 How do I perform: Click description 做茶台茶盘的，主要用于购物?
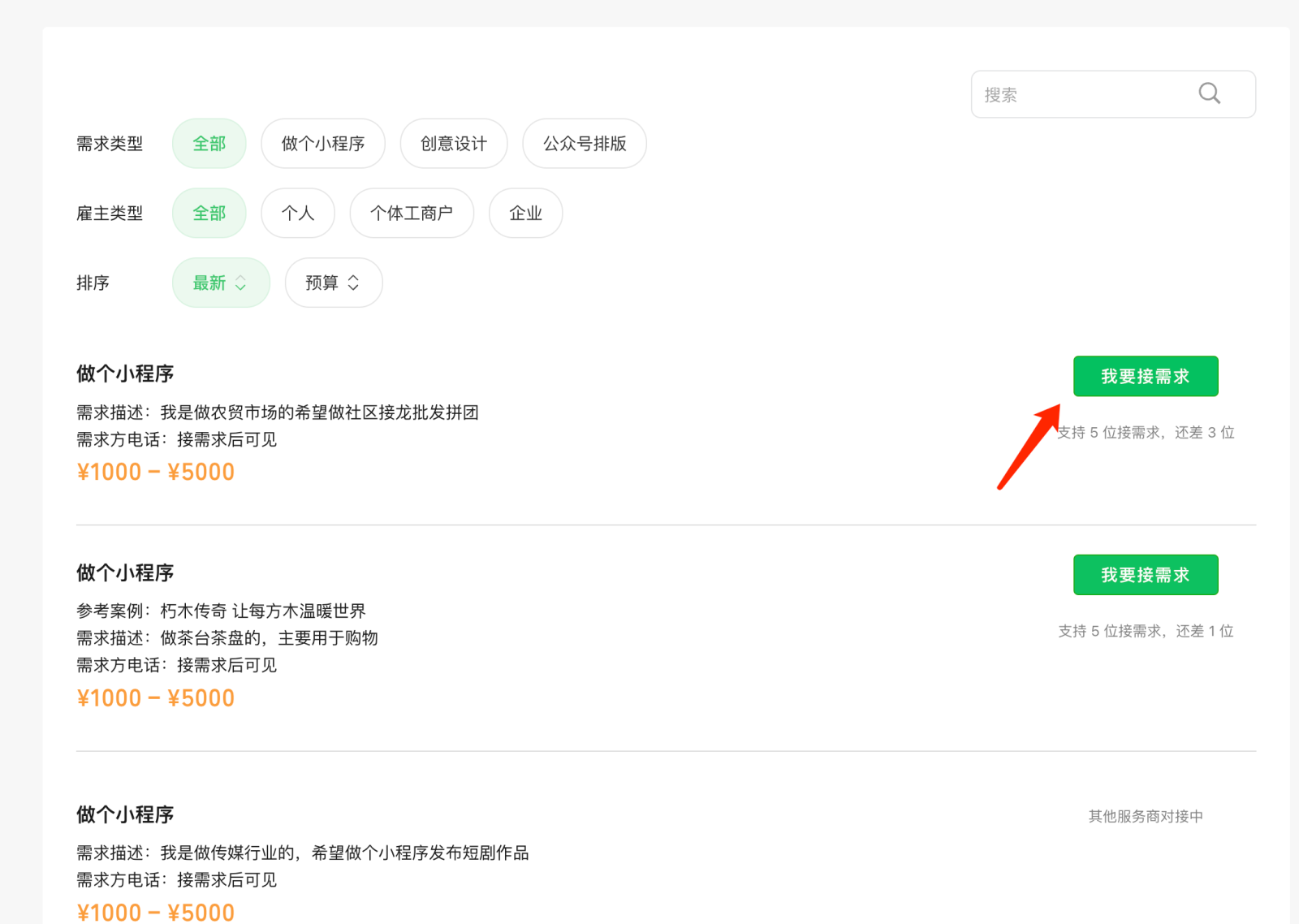tap(269, 638)
